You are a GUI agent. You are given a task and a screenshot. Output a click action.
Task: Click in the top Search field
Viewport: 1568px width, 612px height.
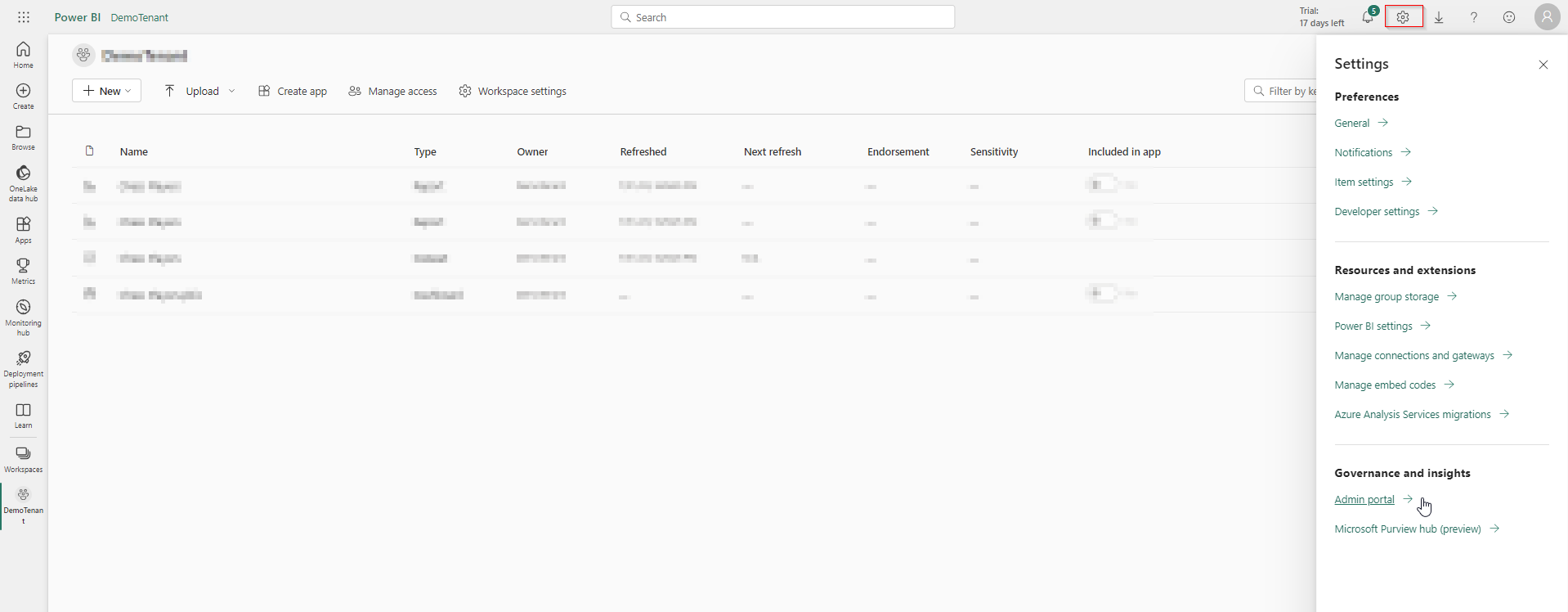783,17
